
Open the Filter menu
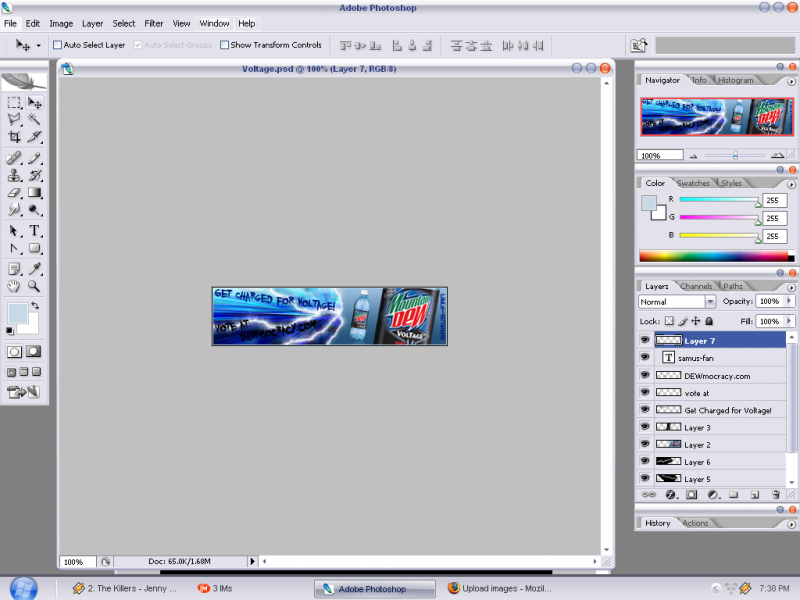point(154,23)
